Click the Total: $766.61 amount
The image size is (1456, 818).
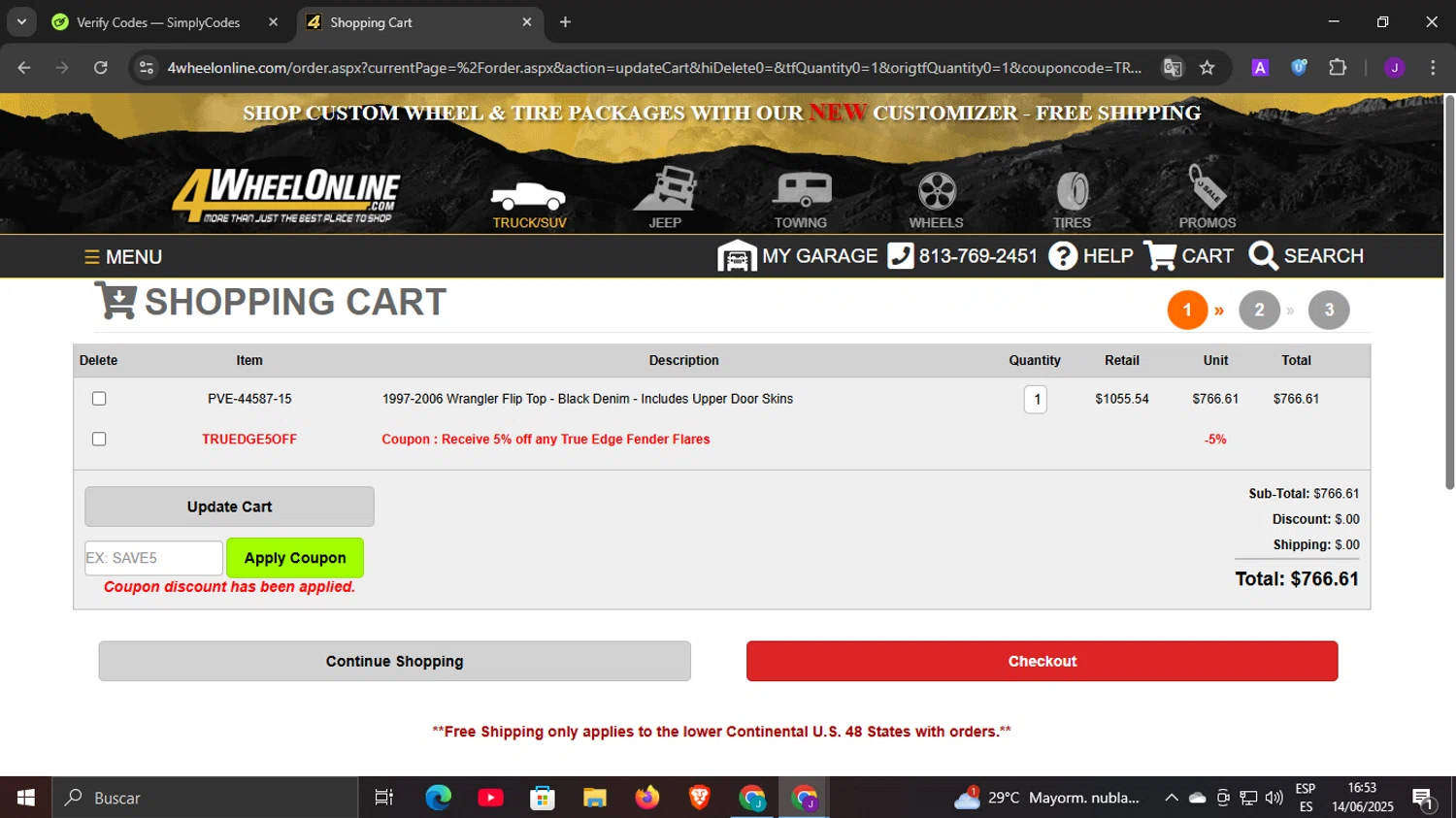[x=1297, y=579]
